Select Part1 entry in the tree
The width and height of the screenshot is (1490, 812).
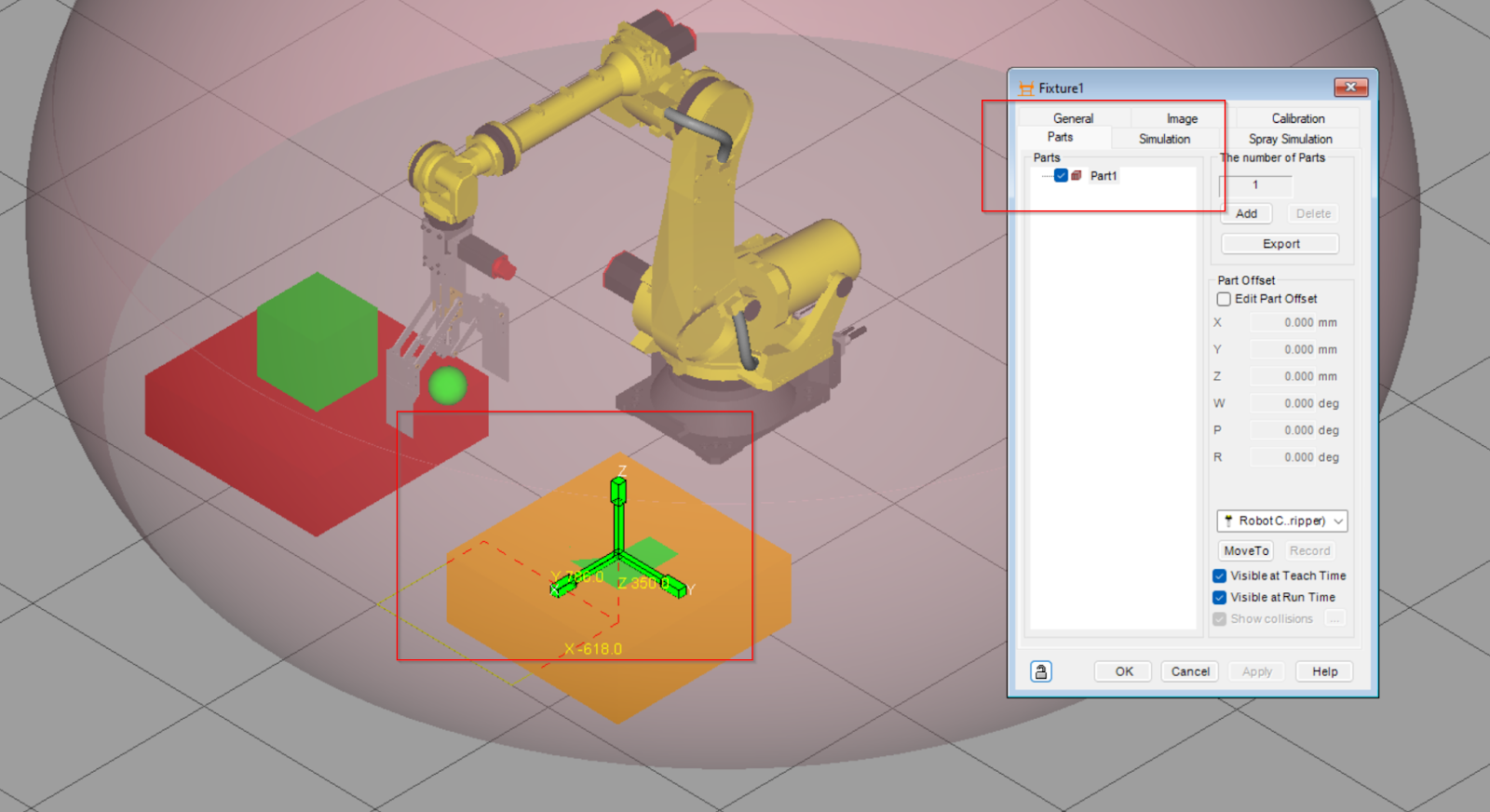pos(1104,175)
